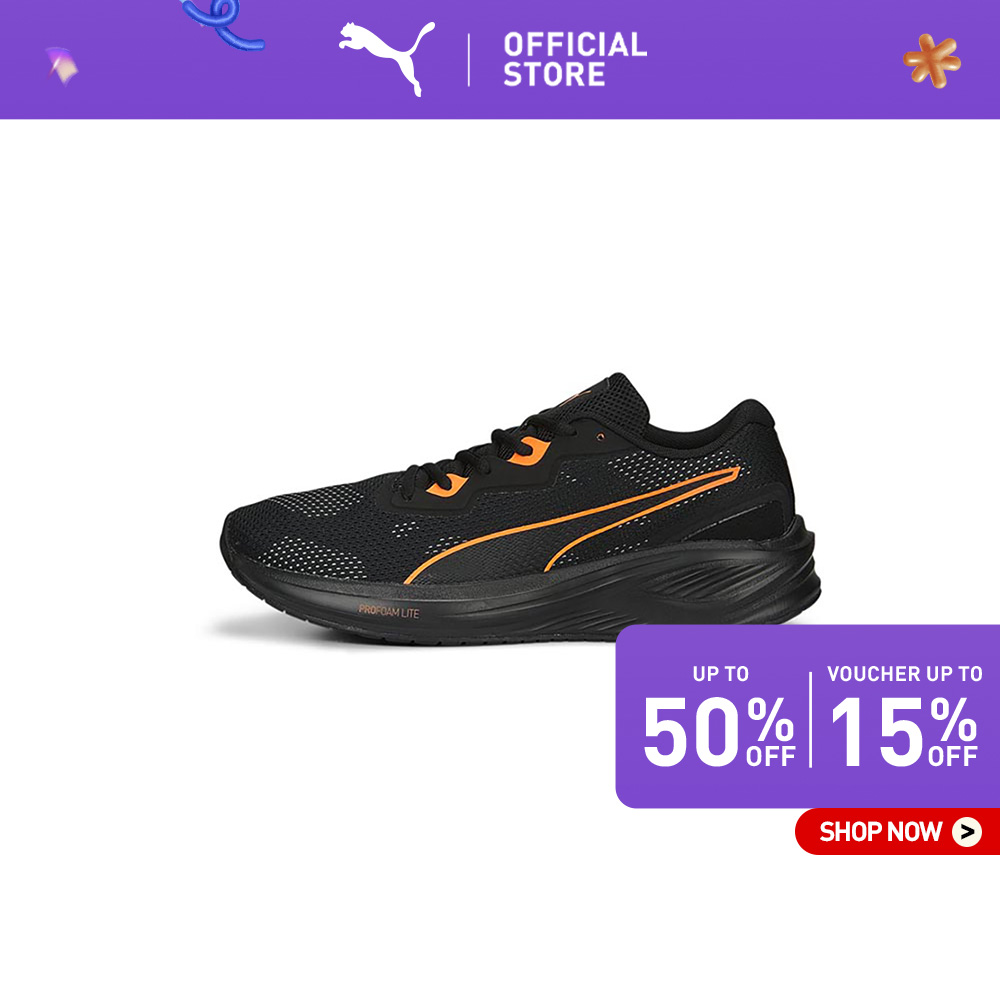1000x1000 pixels.
Task: Click the VOUCHER UP TO 15% OFF text
Action: 904,716
